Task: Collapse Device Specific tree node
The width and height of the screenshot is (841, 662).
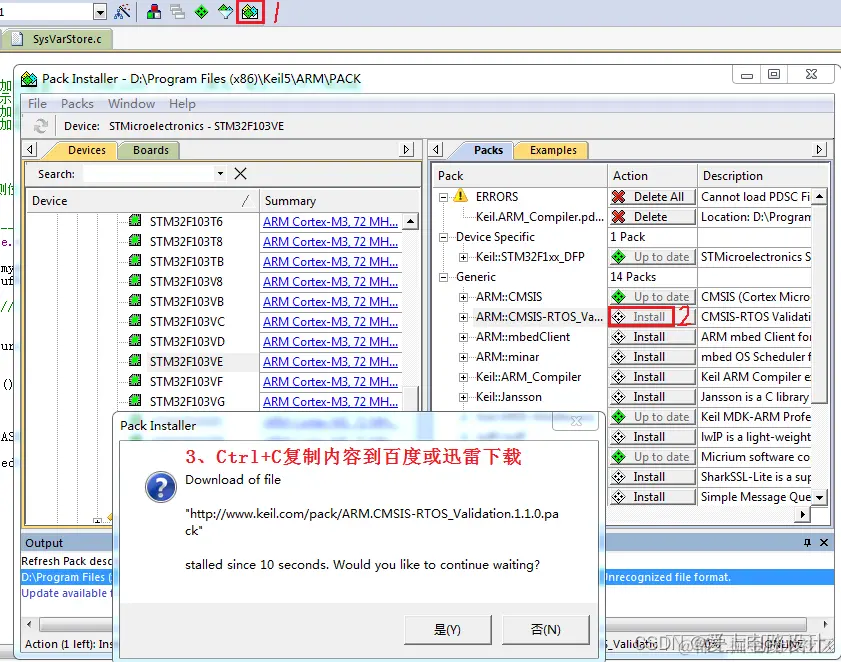Action: point(443,237)
